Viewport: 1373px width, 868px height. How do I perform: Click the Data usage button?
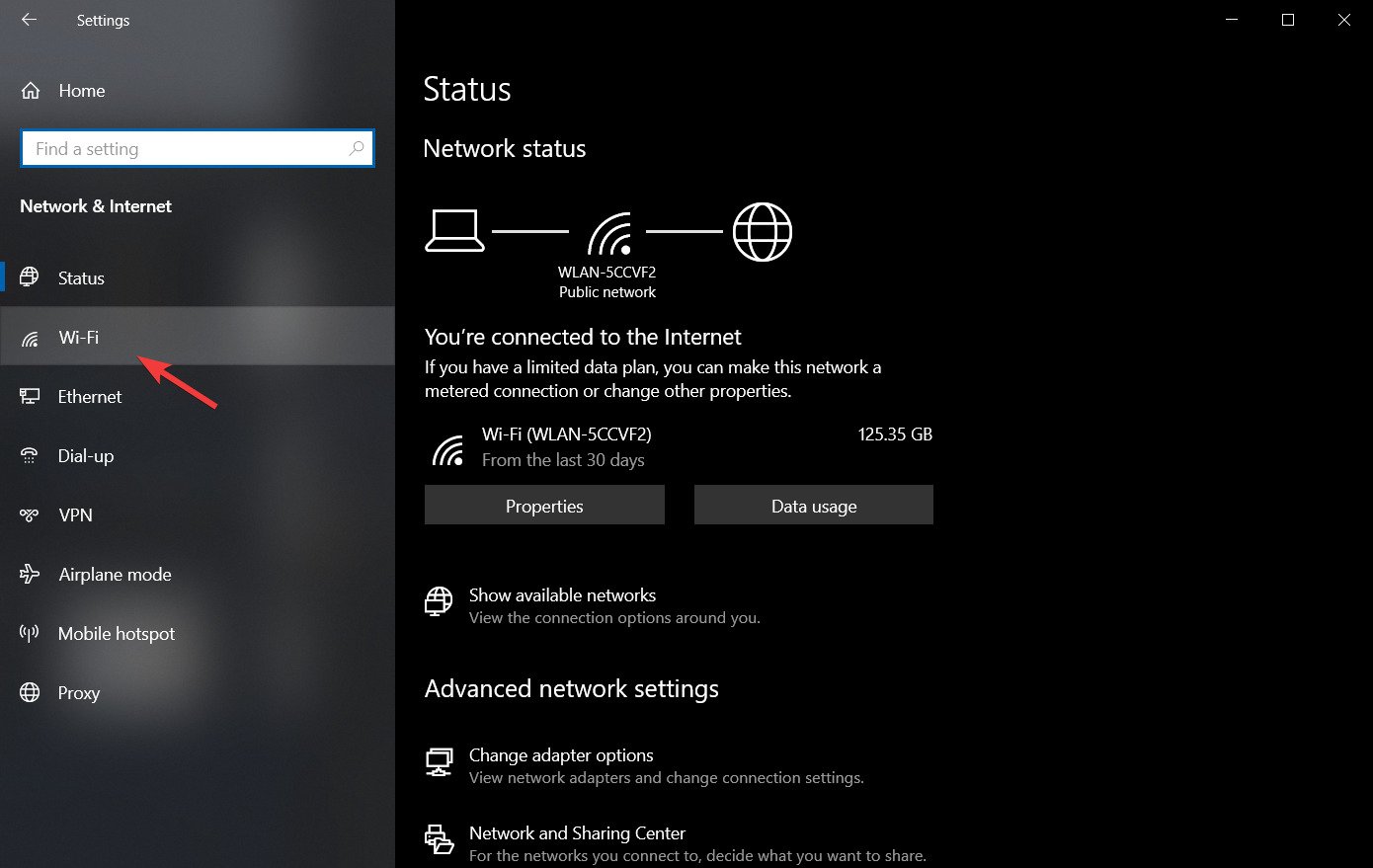click(x=814, y=505)
